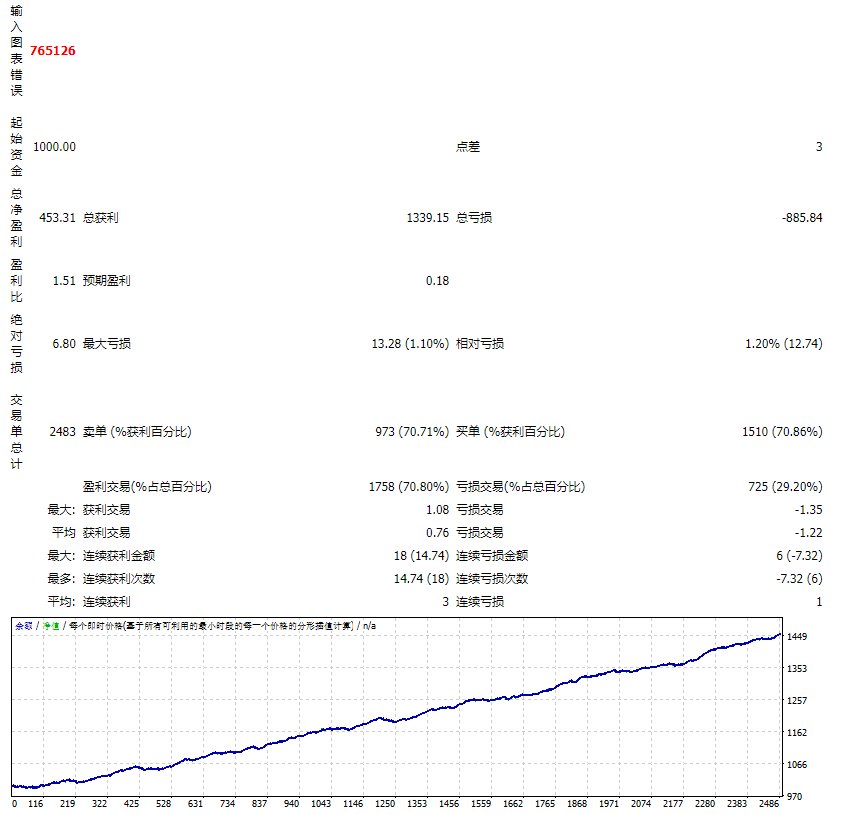The image size is (845, 815).
Task: Click the 绝对亏损 vertical label
Action: pyautogui.click(x=17, y=344)
